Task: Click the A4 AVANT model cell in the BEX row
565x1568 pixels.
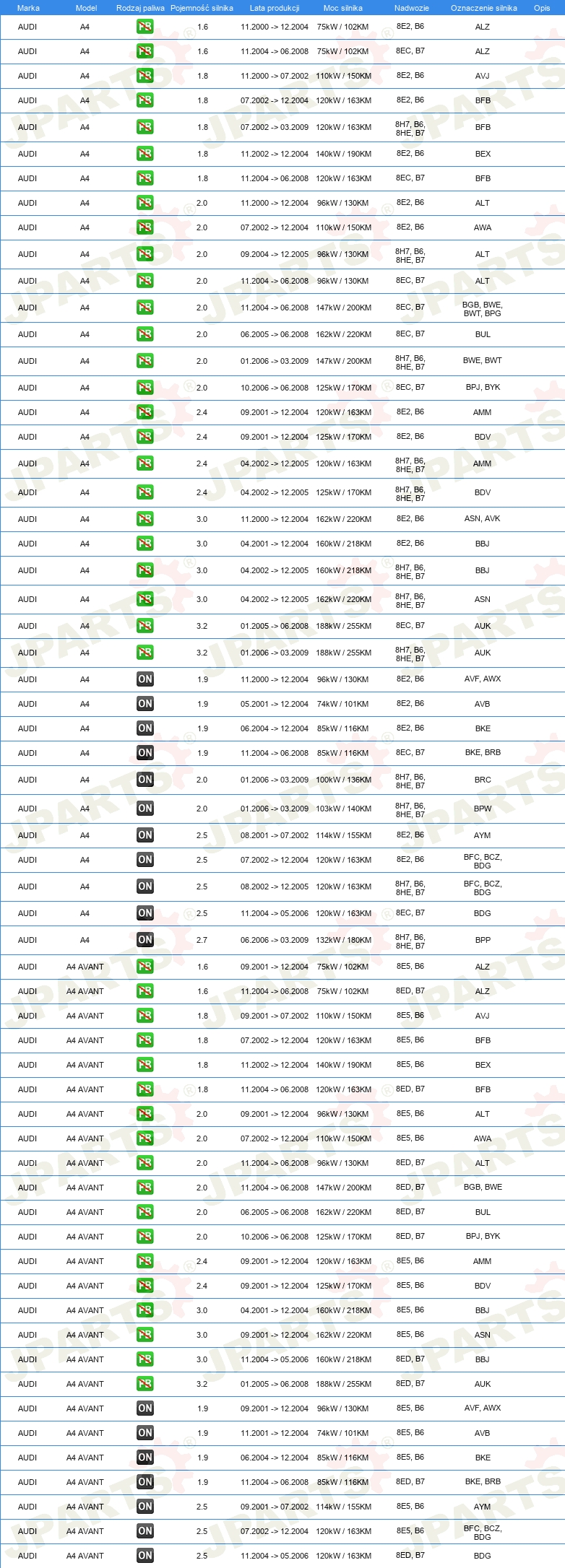Action: (85, 1065)
